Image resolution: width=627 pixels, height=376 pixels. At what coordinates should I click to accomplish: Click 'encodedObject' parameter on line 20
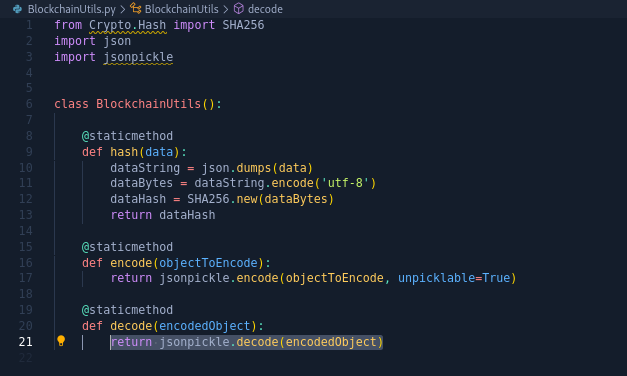click(x=205, y=326)
